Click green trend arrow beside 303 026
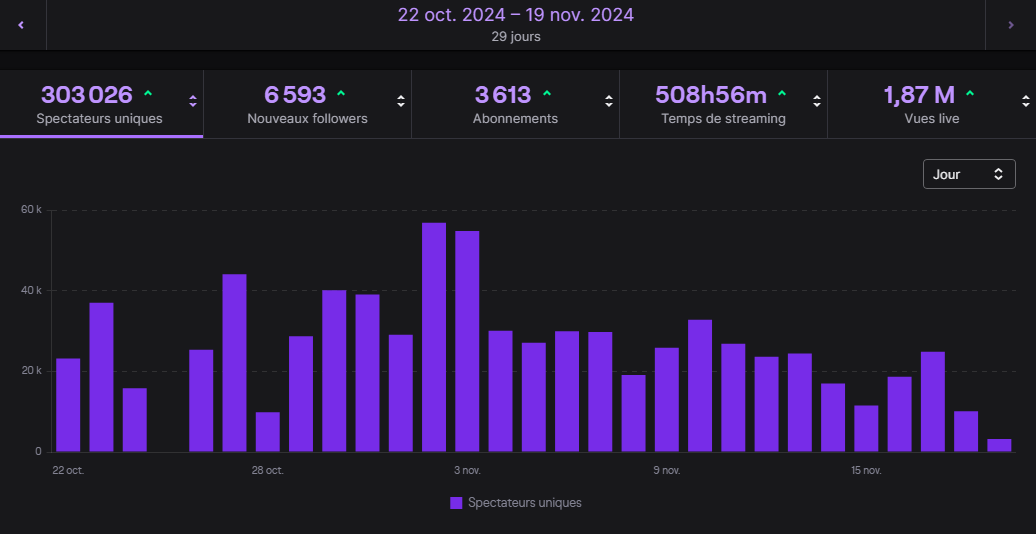Image resolution: width=1036 pixels, height=534 pixels. click(148, 94)
